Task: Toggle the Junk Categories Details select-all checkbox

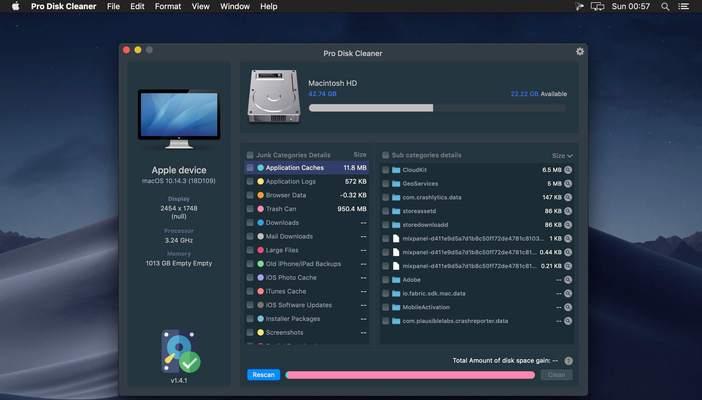Action: 250,155
